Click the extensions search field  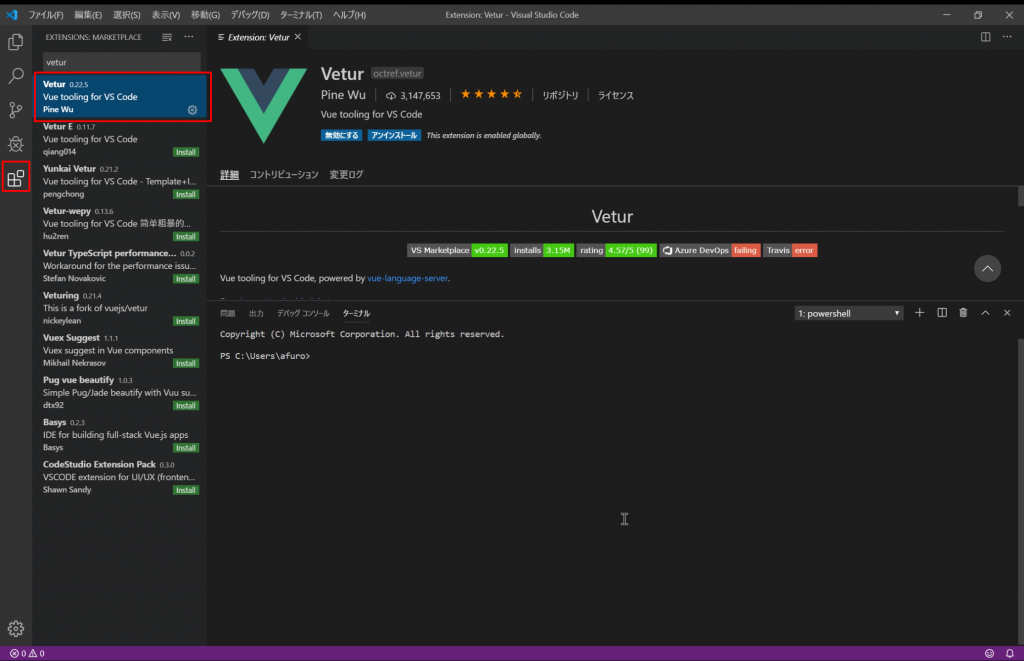pyautogui.click(x=121, y=62)
